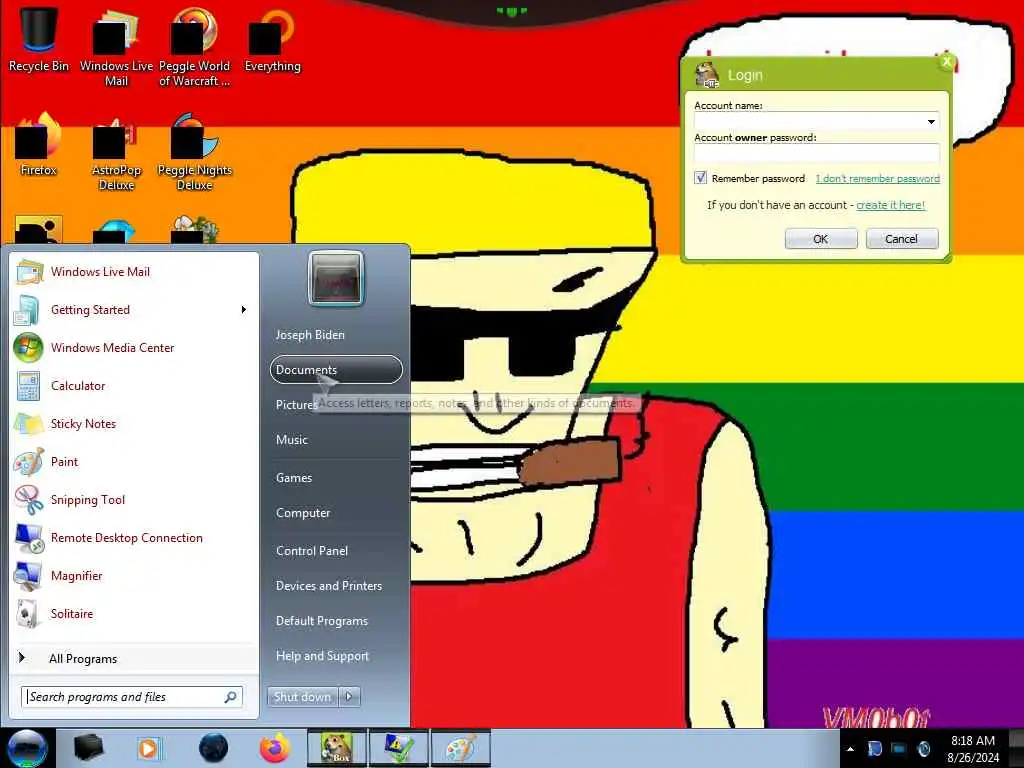Switch to the warning checkmark taskbar app

[x=398, y=748]
